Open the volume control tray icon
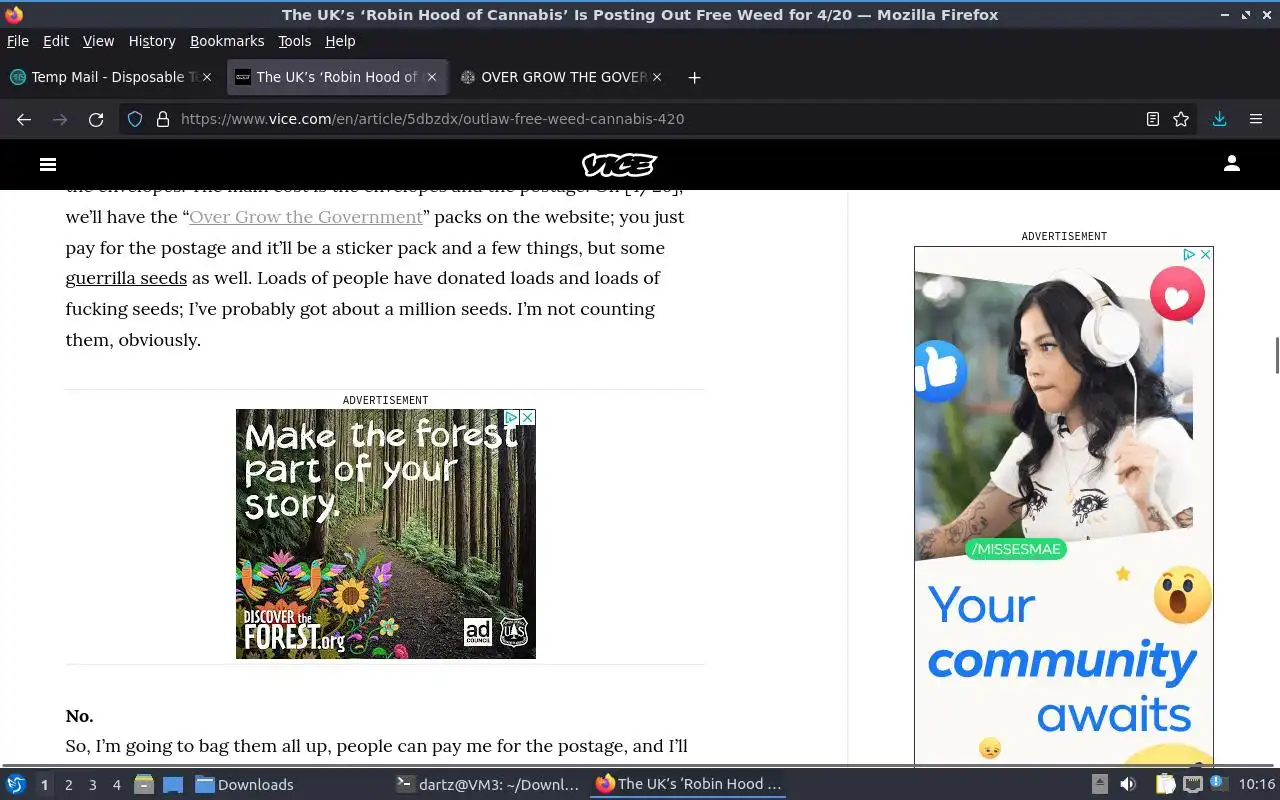 tap(1127, 784)
